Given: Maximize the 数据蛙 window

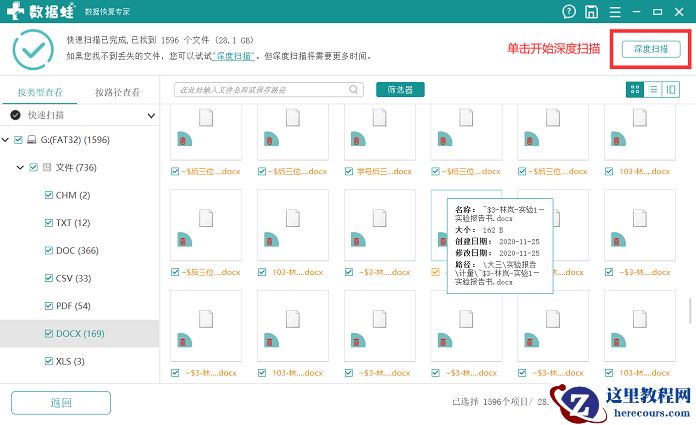Looking at the screenshot, I should click(657, 12).
